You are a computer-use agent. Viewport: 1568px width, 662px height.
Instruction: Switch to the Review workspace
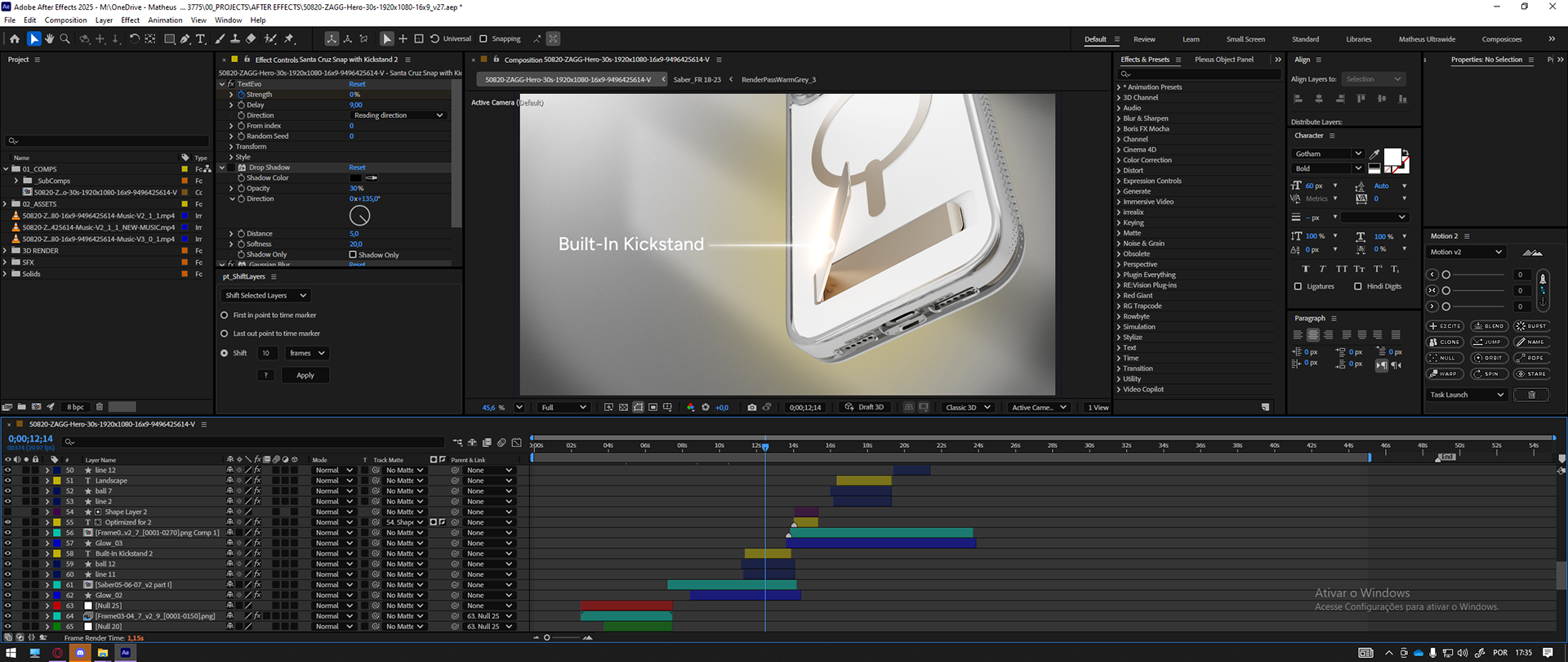pyautogui.click(x=1144, y=39)
